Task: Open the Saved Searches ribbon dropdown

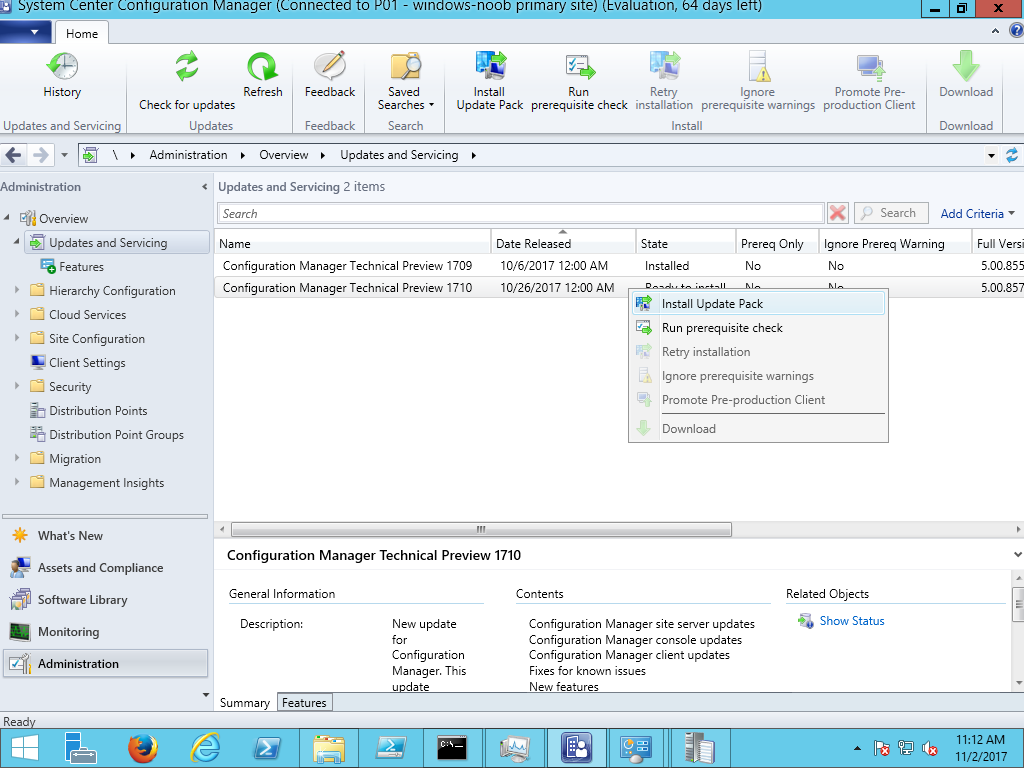Action: pos(405,81)
